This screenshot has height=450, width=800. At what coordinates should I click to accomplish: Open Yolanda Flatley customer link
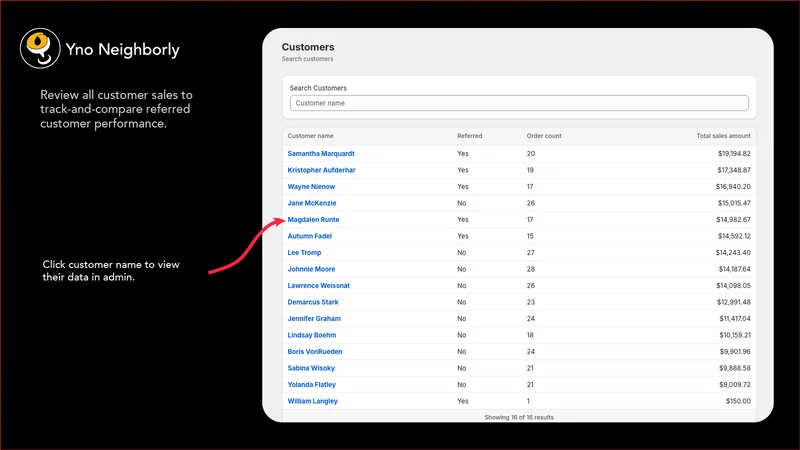pos(312,385)
